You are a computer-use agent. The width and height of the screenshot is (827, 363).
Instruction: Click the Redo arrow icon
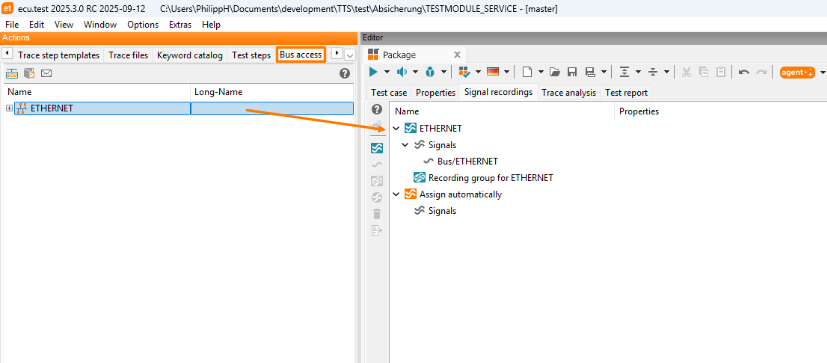[761, 72]
